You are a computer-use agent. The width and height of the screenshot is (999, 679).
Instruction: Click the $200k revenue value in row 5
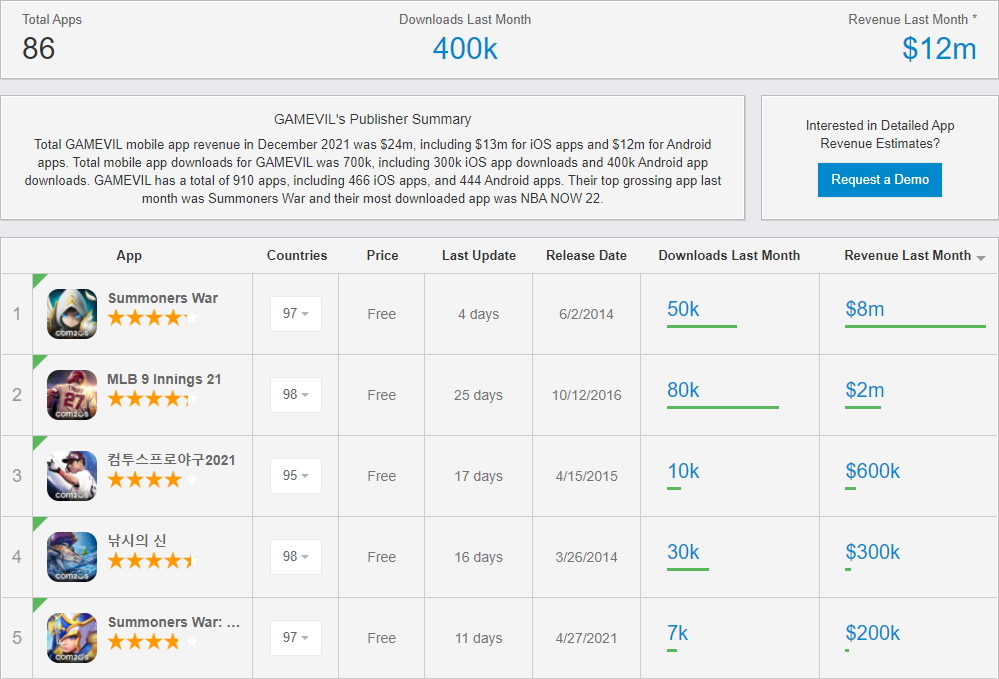(x=872, y=633)
